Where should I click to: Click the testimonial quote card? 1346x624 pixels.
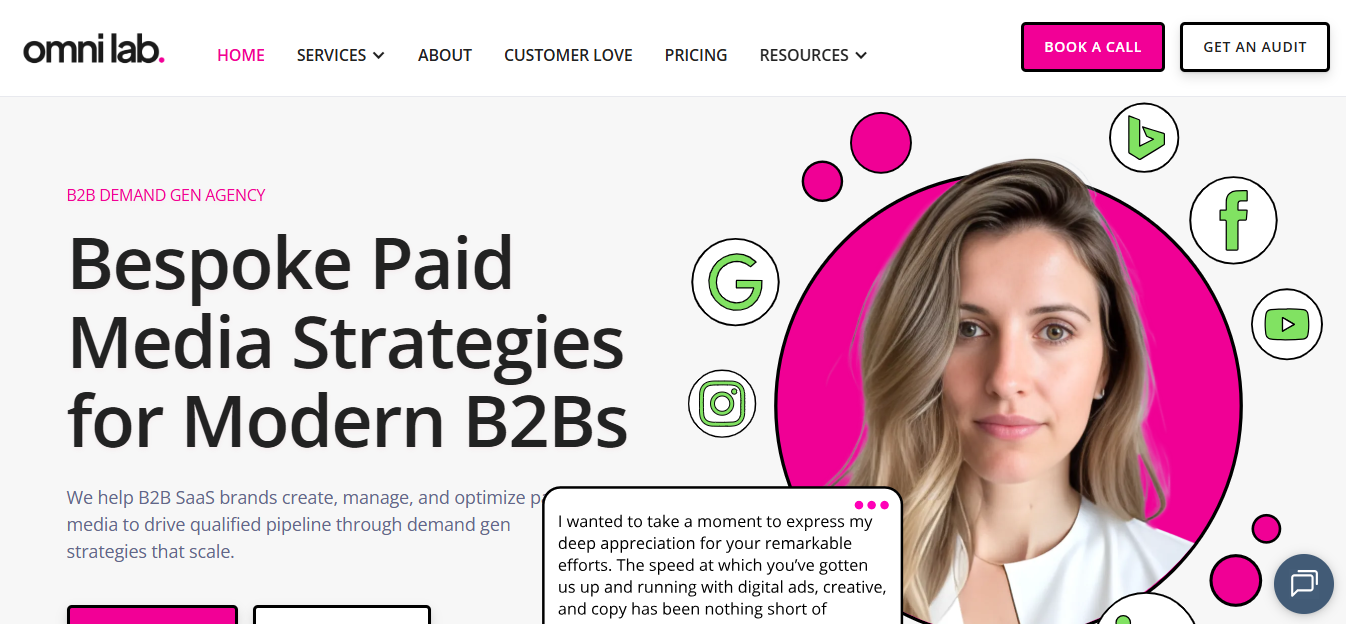click(722, 556)
